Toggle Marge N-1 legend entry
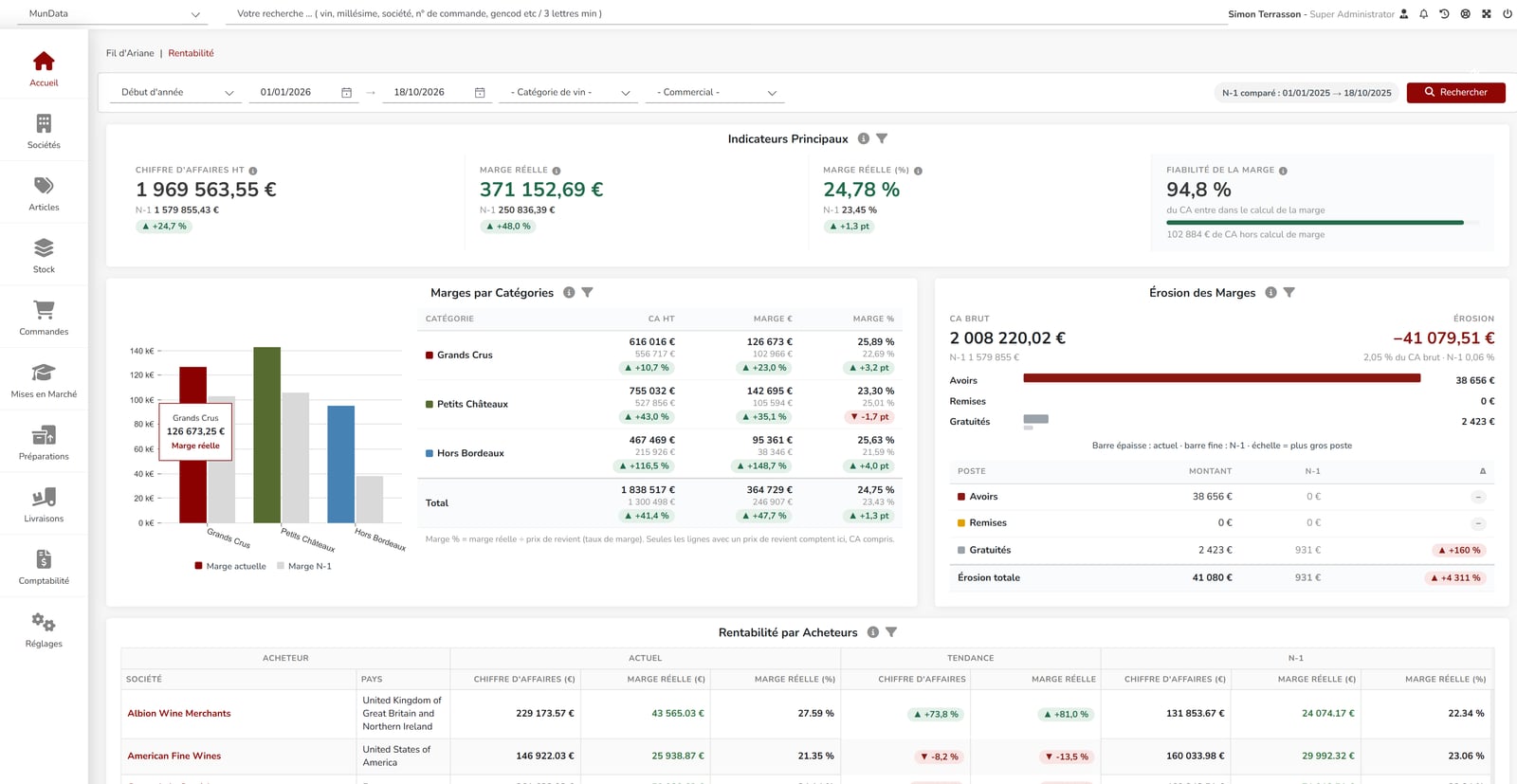1517x784 pixels. pyautogui.click(x=304, y=566)
